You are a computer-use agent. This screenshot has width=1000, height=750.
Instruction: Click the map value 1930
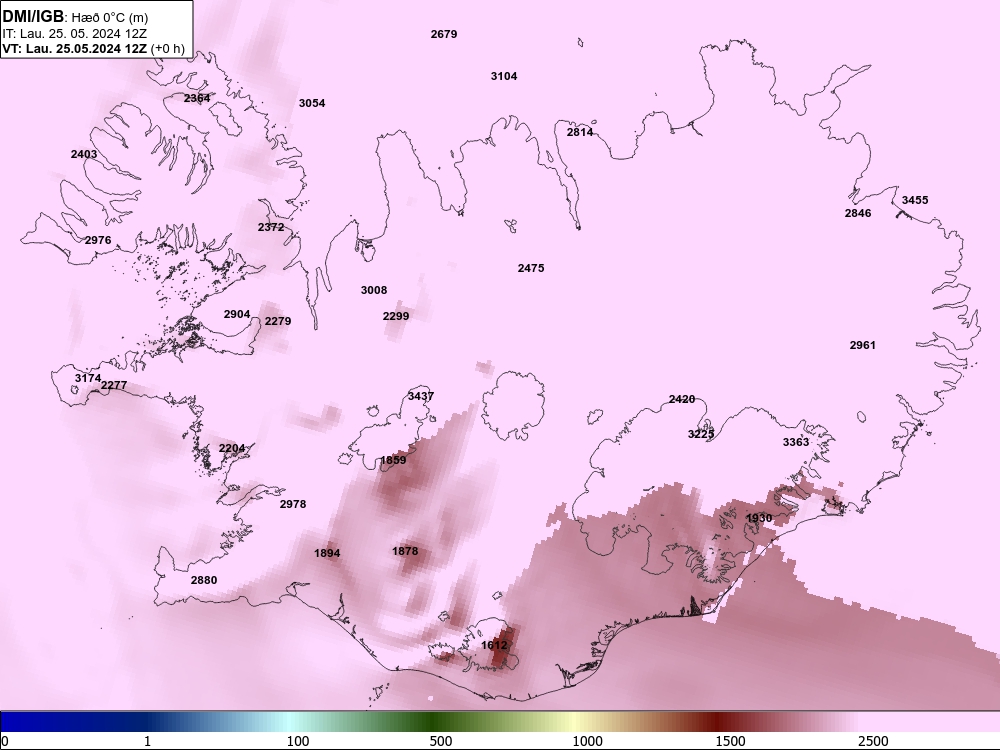click(x=760, y=518)
